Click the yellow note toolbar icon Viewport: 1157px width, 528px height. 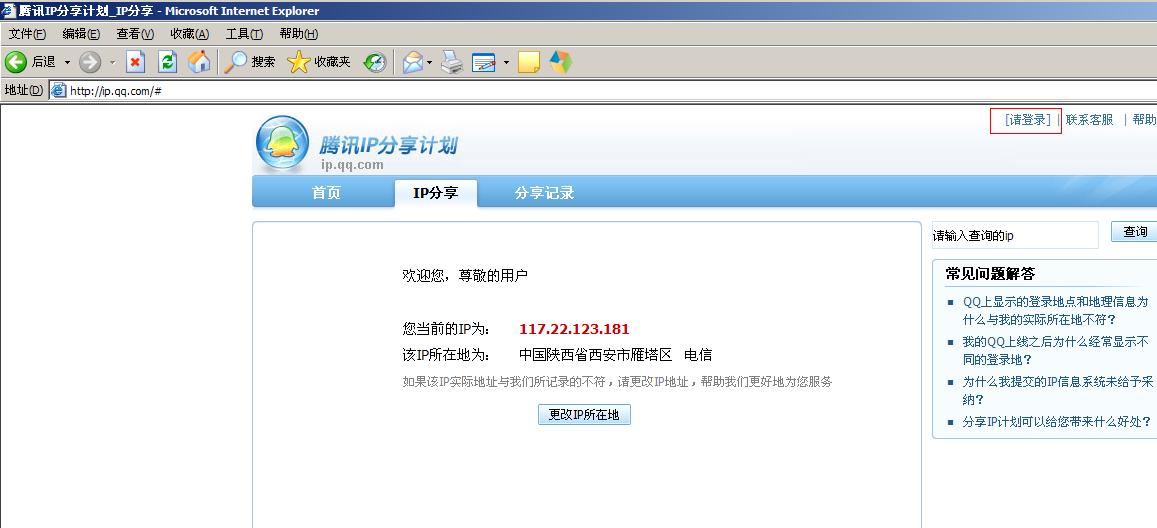point(528,63)
